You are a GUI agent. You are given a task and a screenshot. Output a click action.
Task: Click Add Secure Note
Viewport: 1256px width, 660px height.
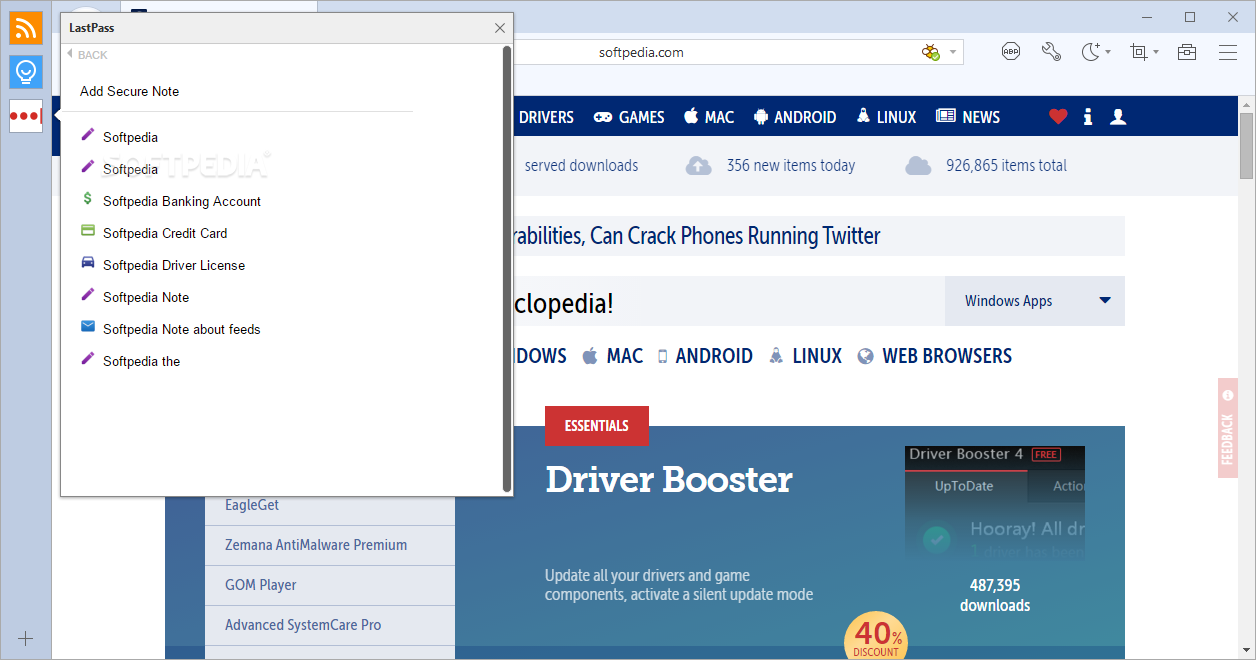pos(130,91)
